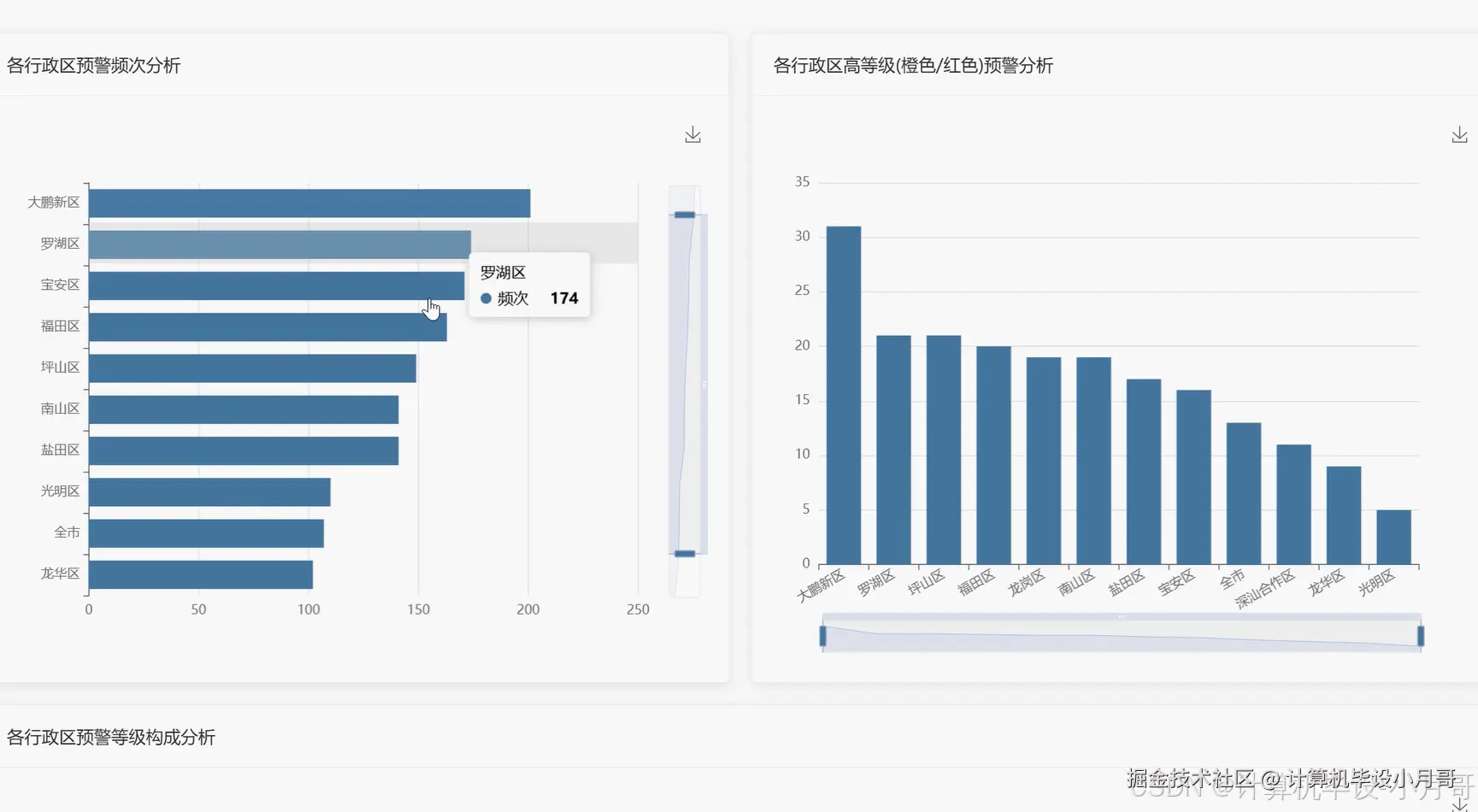
Task: Click the 福田区 column in the high-level chart
Action: pos(993,455)
